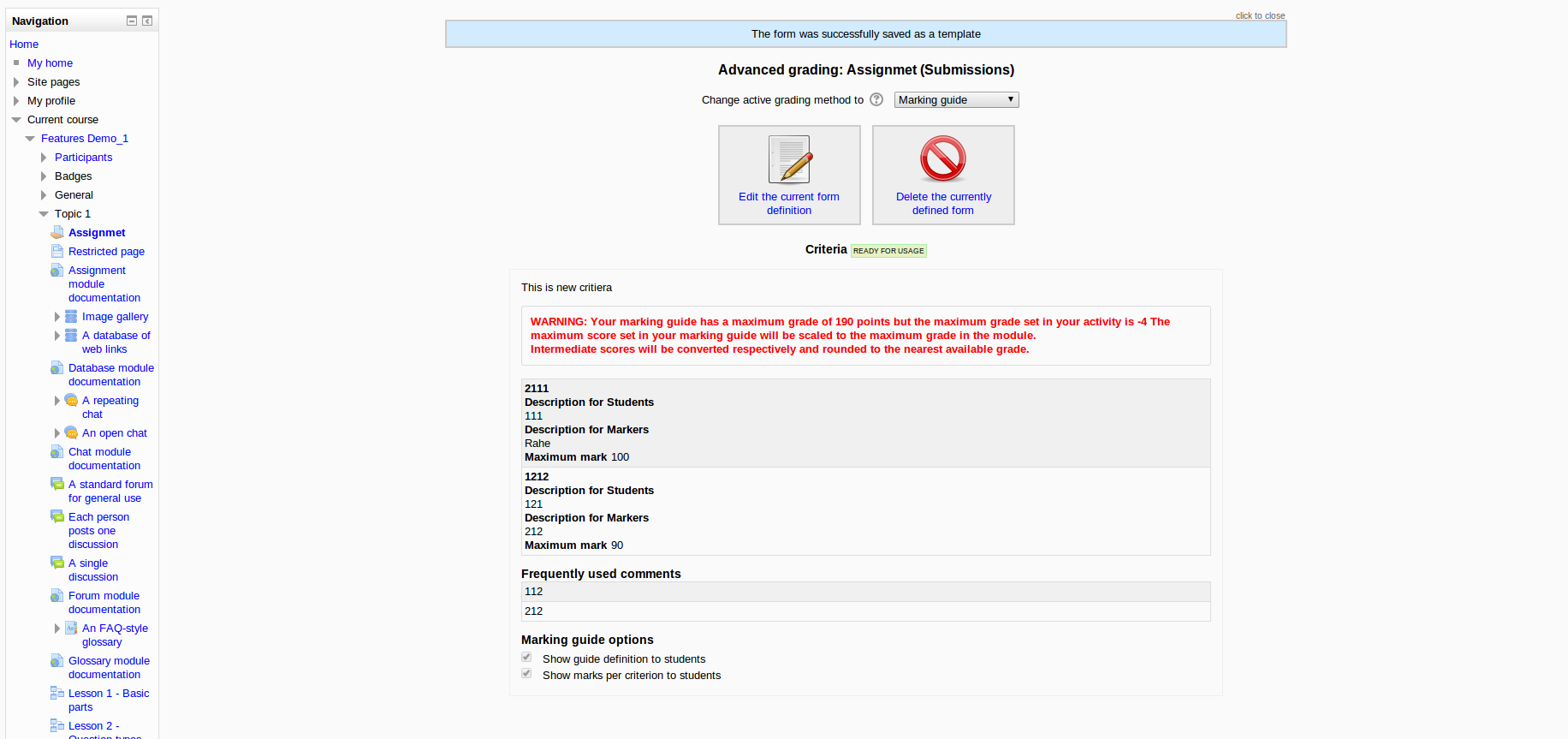The width and height of the screenshot is (1568, 739).
Task: Open My home link
Action: [50, 63]
